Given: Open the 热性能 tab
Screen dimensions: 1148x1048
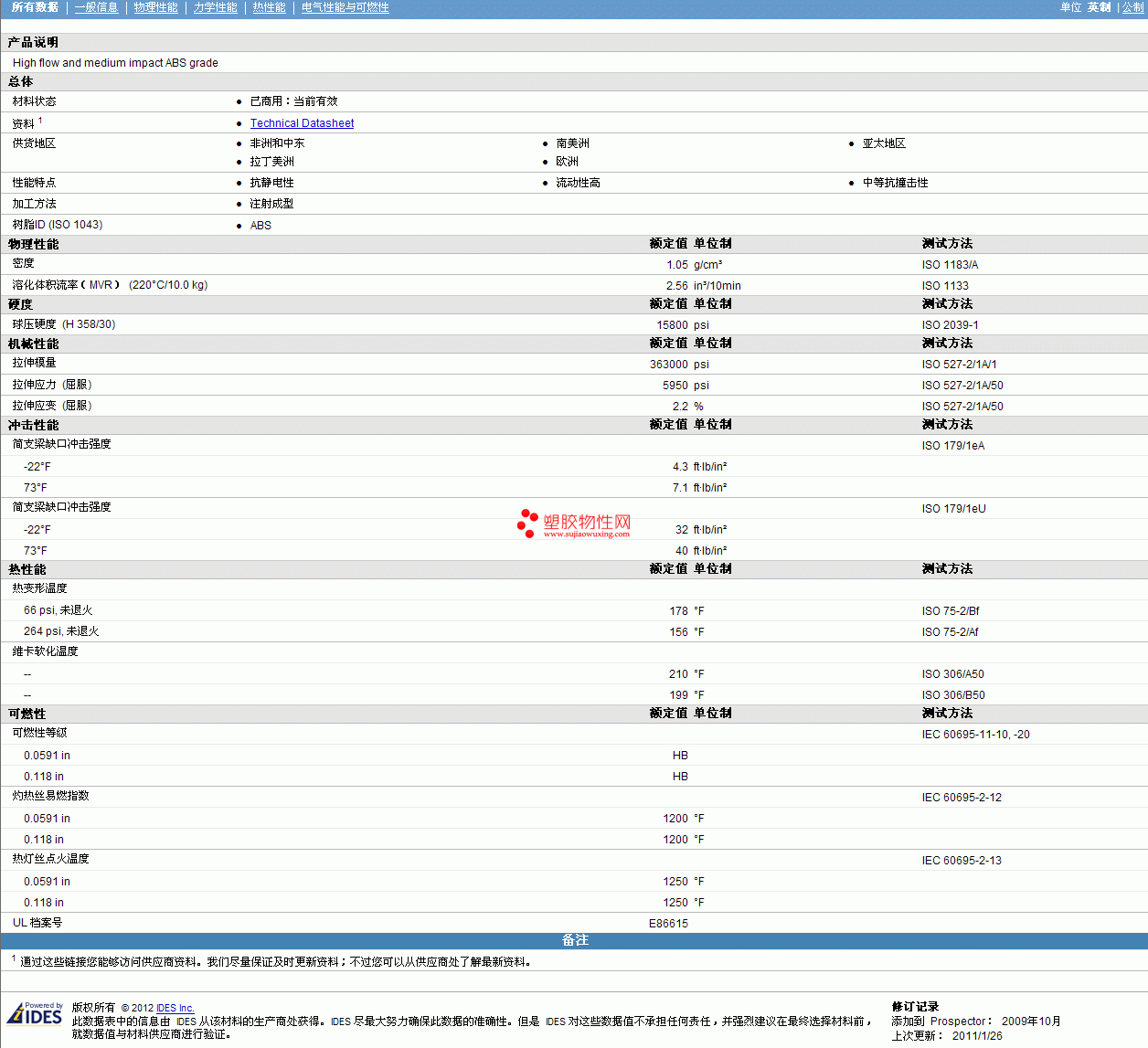Looking at the screenshot, I should (x=269, y=7).
